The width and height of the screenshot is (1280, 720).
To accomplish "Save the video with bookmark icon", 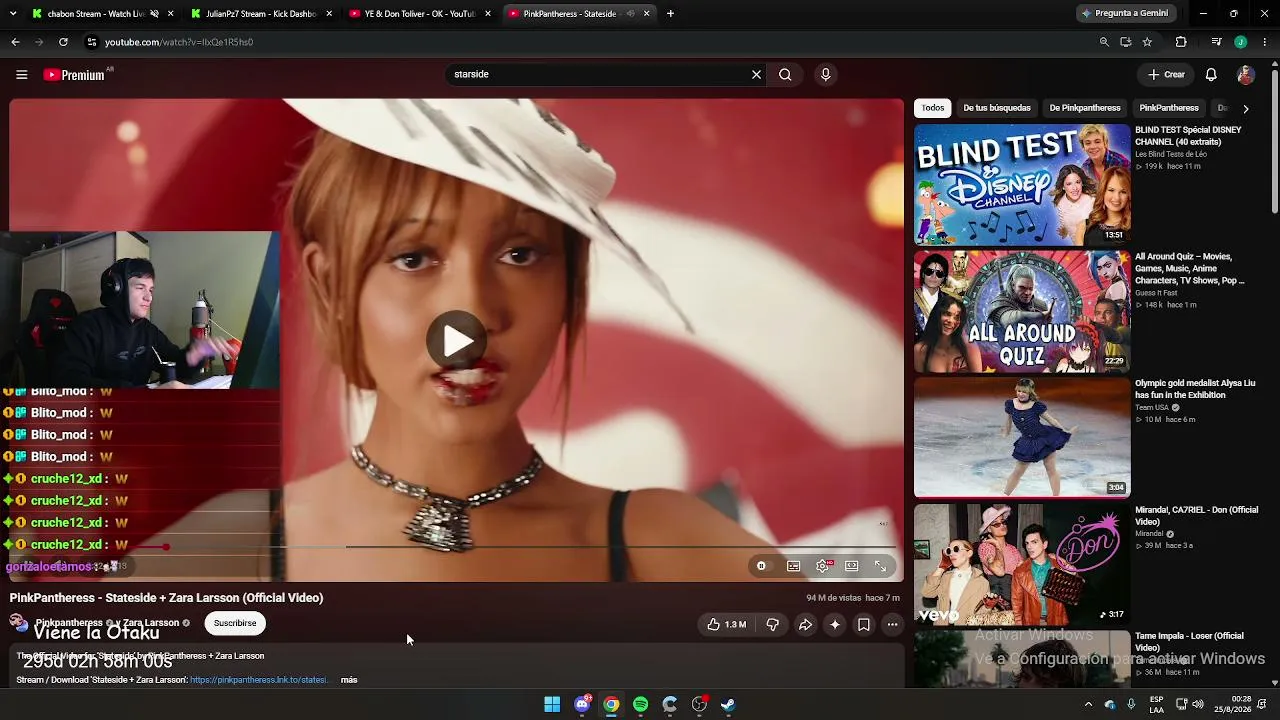I will pos(864,625).
